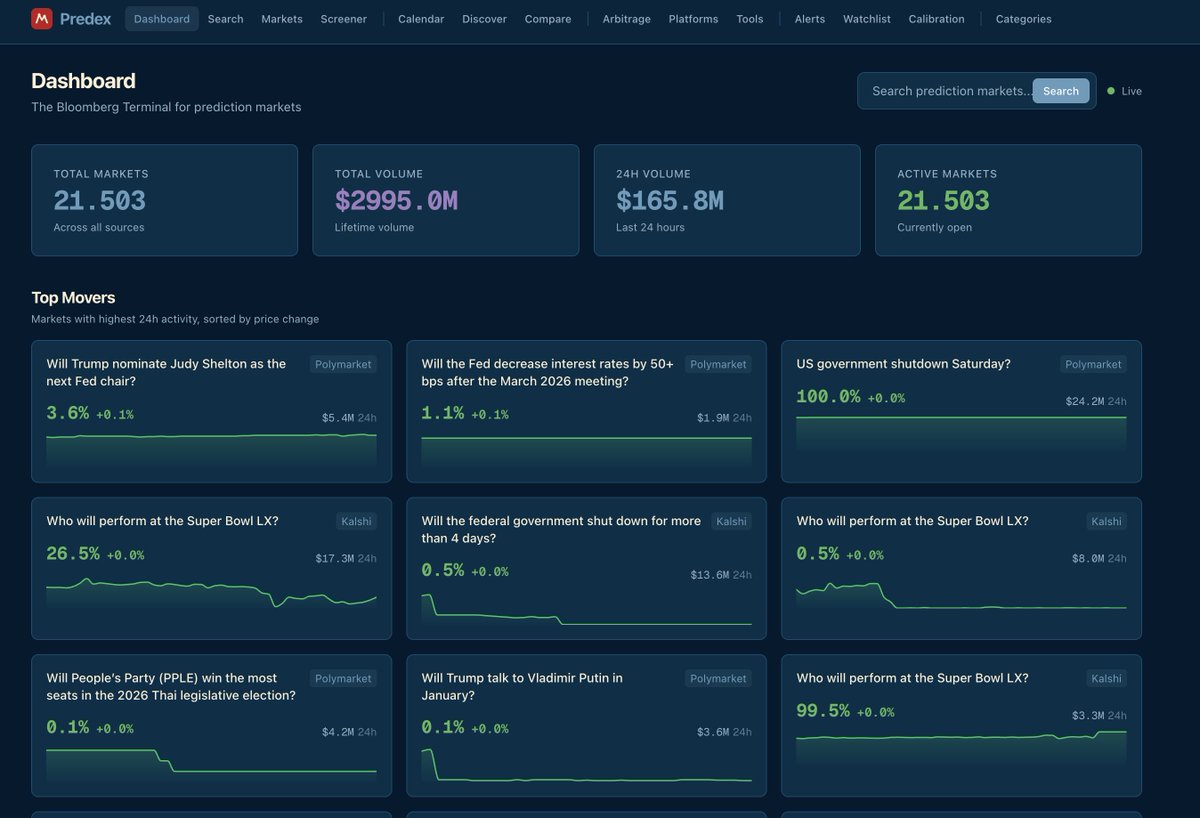The width and height of the screenshot is (1200, 818).
Task: Open the Arbitrage nav item
Action: [x=626, y=19]
